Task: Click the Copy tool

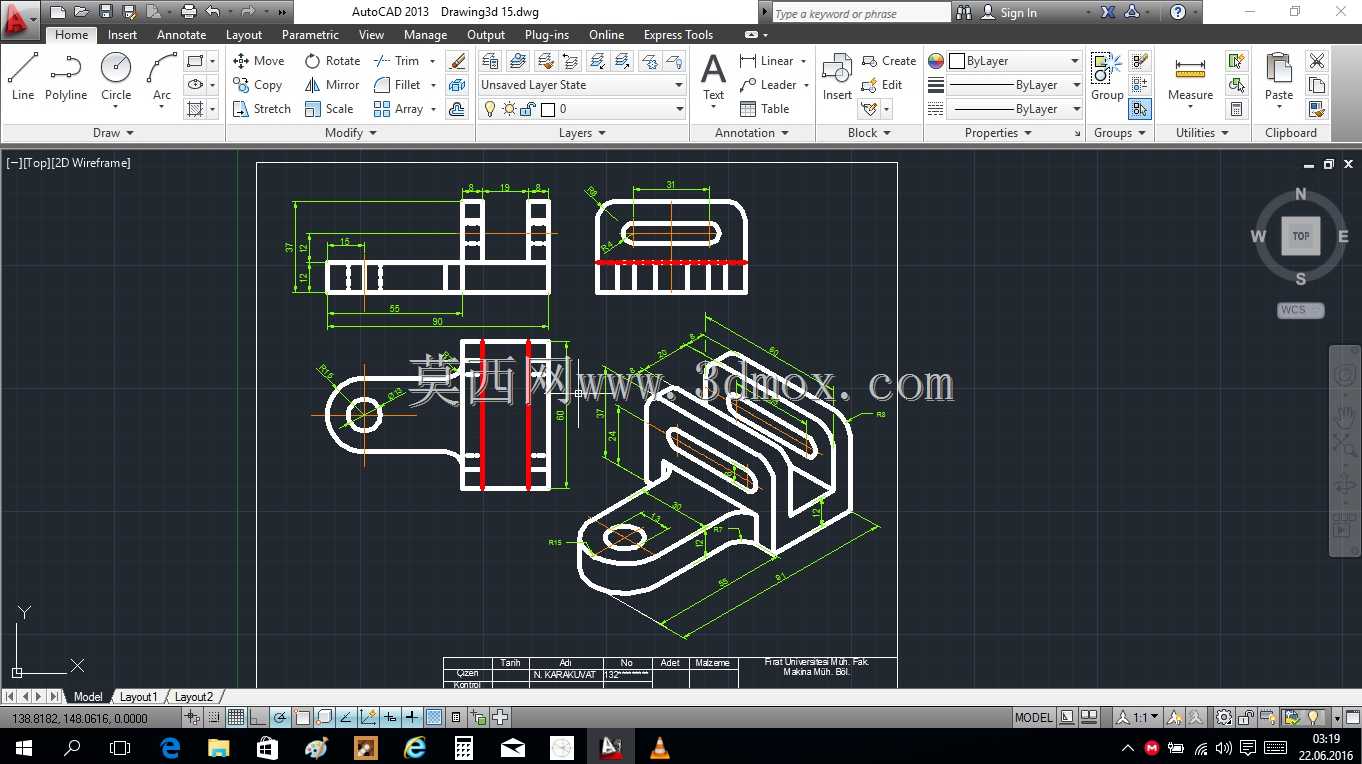Action: 258,85
